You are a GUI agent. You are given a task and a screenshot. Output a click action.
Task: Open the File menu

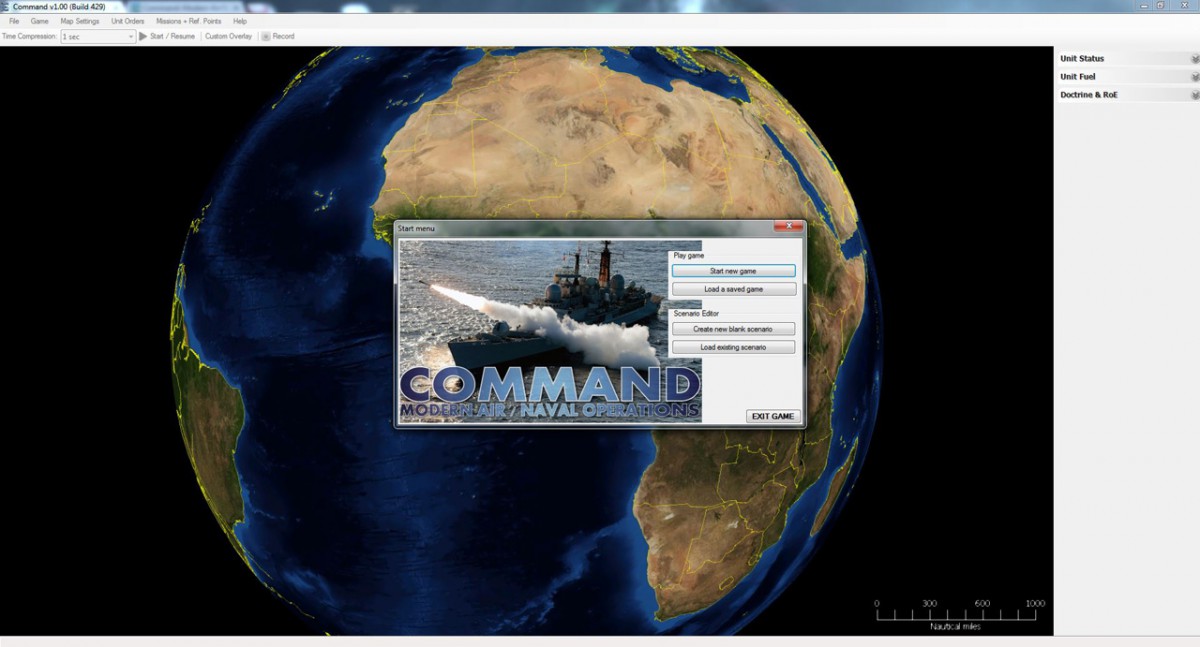tap(12, 20)
